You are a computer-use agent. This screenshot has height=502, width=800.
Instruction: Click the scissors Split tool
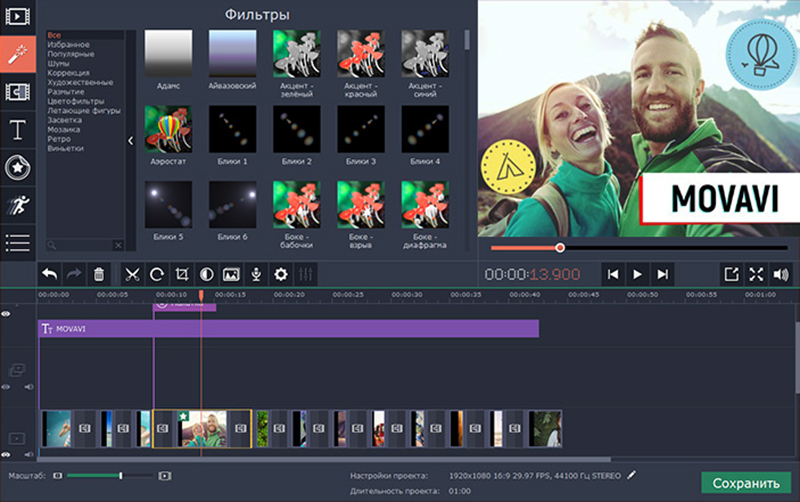coord(131,273)
